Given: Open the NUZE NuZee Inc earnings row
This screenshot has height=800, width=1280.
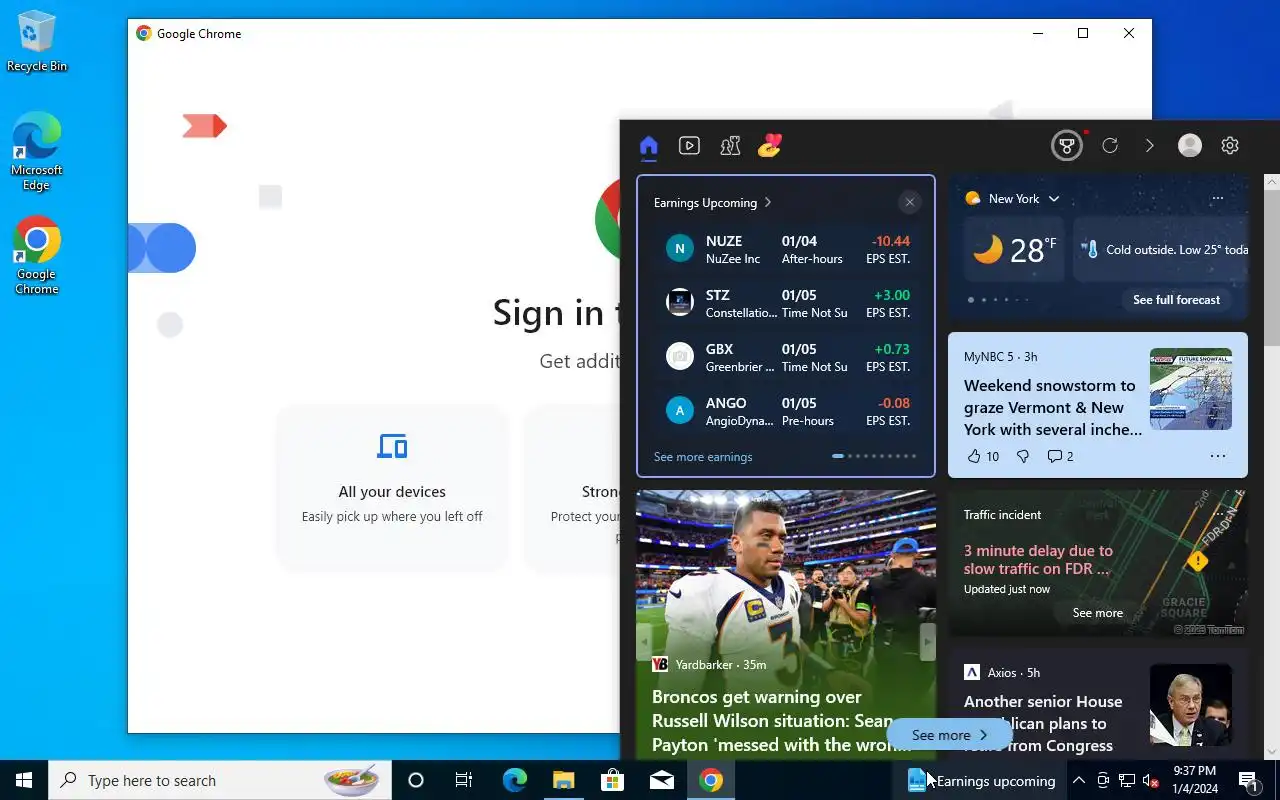Looking at the screenshot, I should 786,249.
